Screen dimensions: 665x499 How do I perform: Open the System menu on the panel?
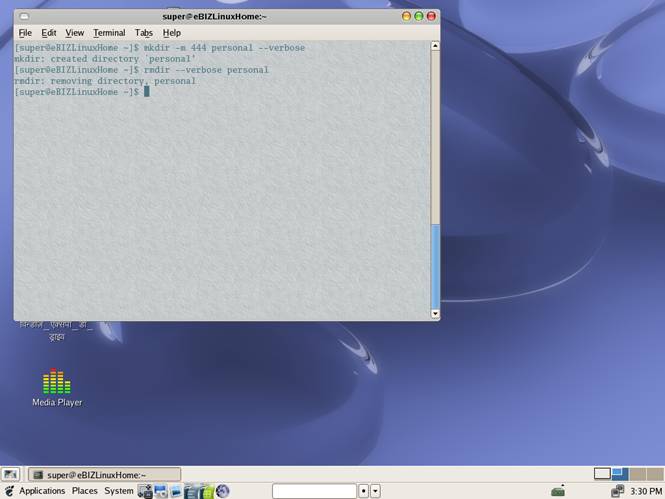tap(119, 491)
